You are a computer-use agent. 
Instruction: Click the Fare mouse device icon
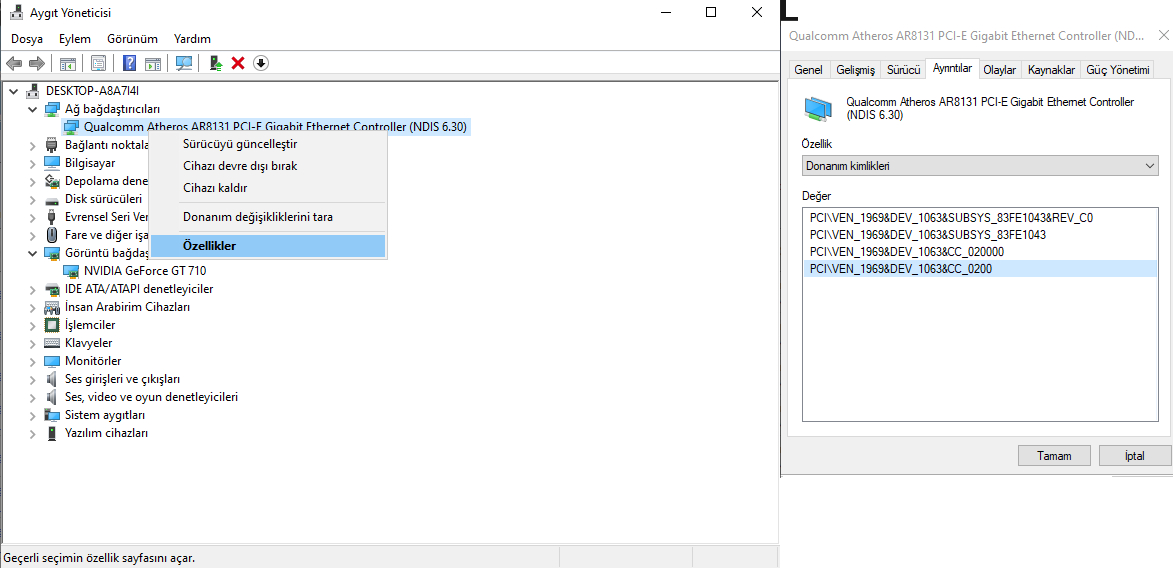(x=52, y=235)
